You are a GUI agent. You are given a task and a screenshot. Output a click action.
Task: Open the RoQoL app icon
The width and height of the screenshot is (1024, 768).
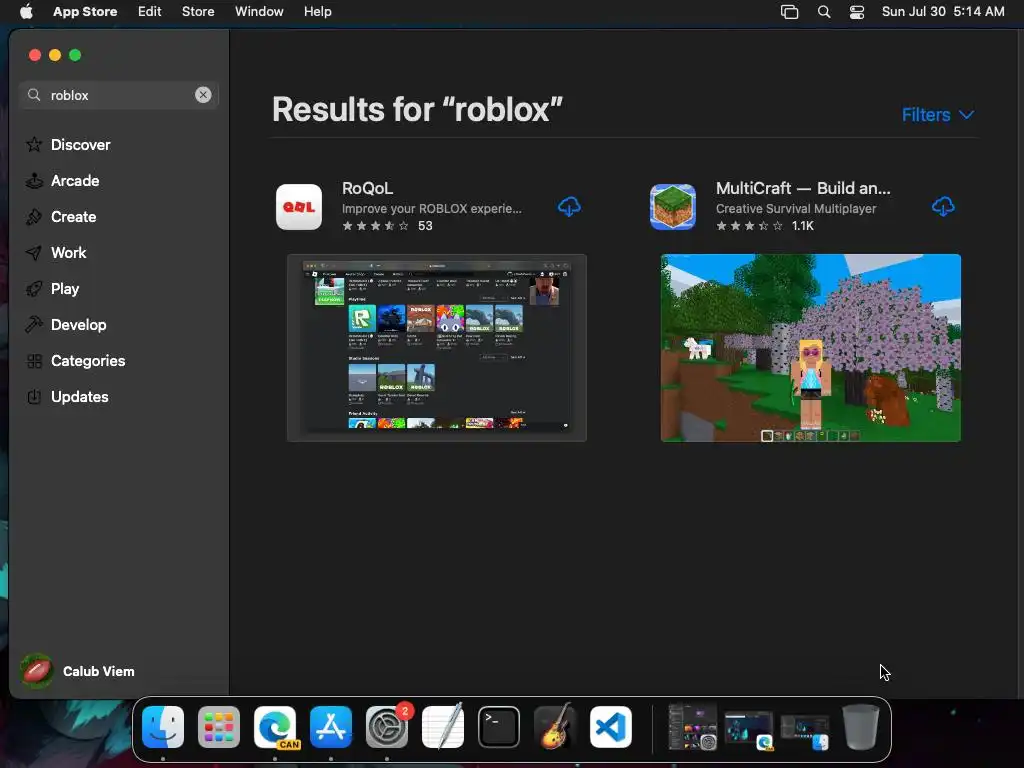pos(299,207)
